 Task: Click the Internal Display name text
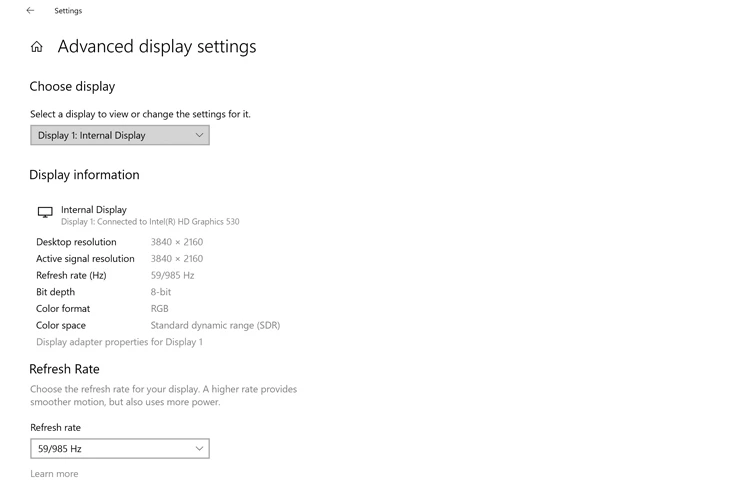[94, 210]
